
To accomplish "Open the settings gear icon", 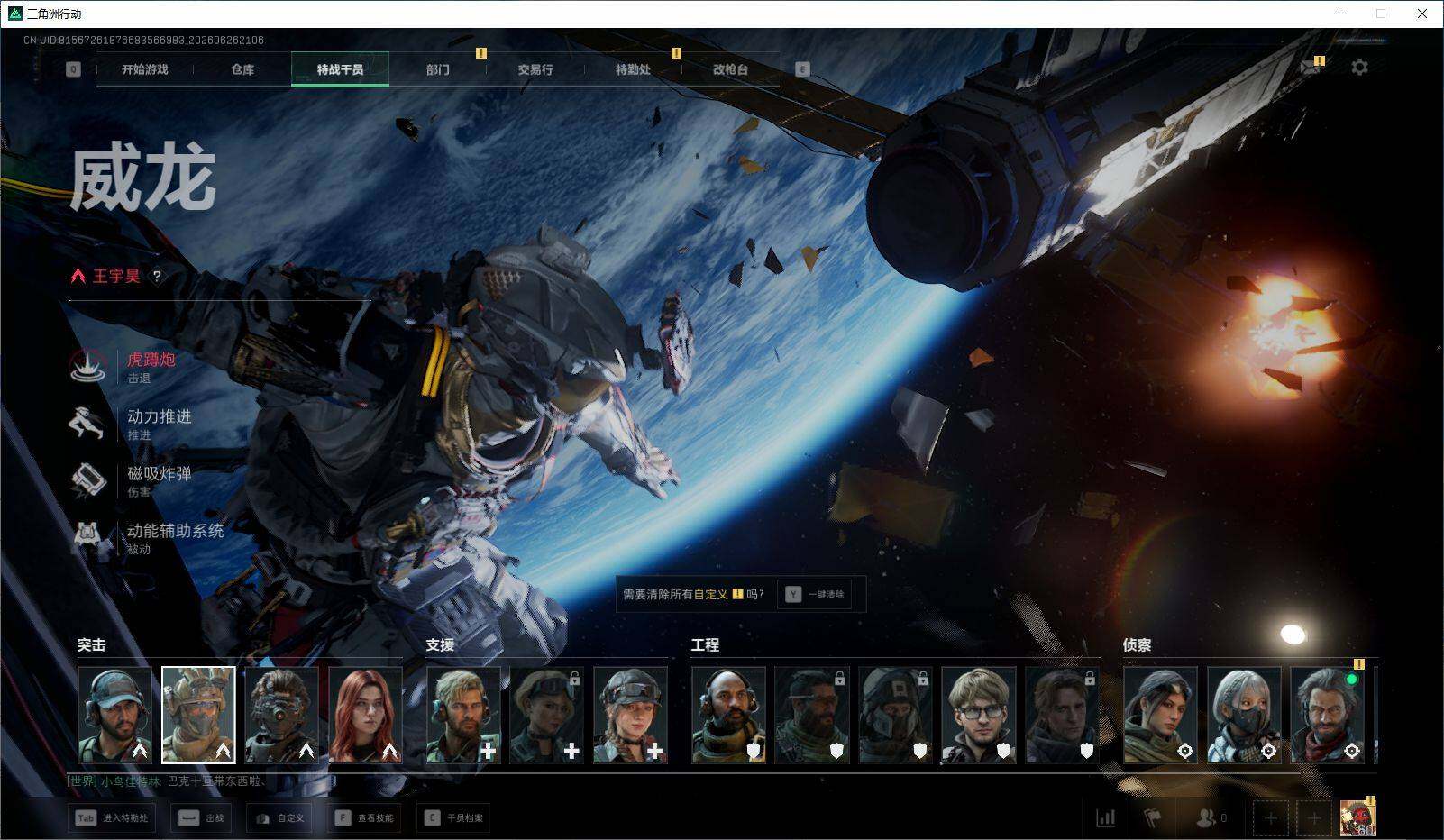I will (x=1359, y=68).
